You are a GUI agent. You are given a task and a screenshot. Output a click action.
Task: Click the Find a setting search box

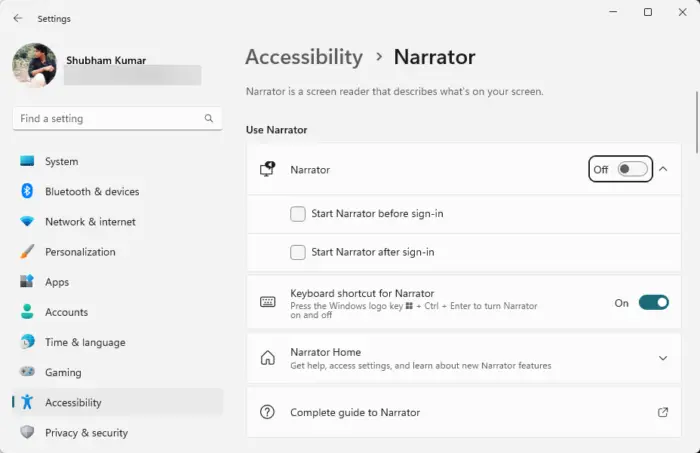[x=108, y=118]
